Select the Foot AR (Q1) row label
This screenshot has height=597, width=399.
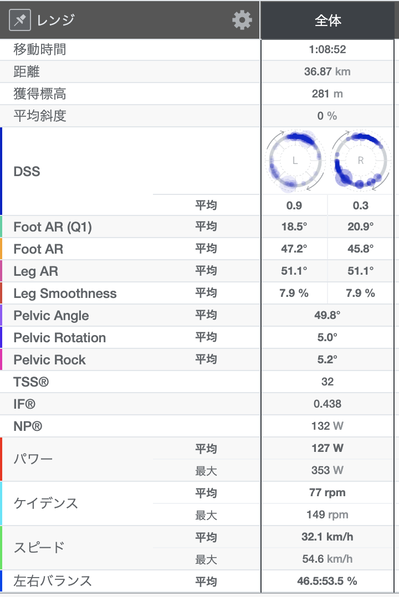(53, 227)
